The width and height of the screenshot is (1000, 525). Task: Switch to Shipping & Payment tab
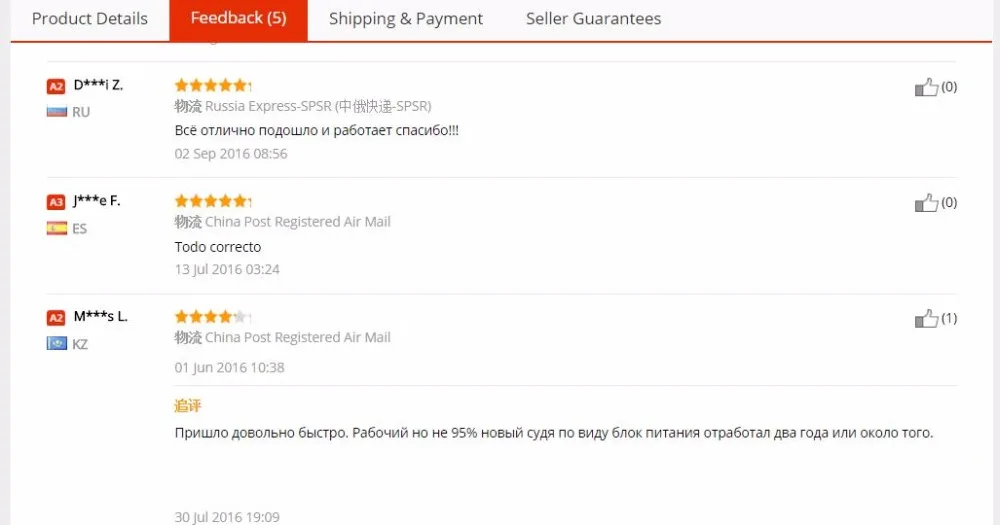click(x=406, y=19)
